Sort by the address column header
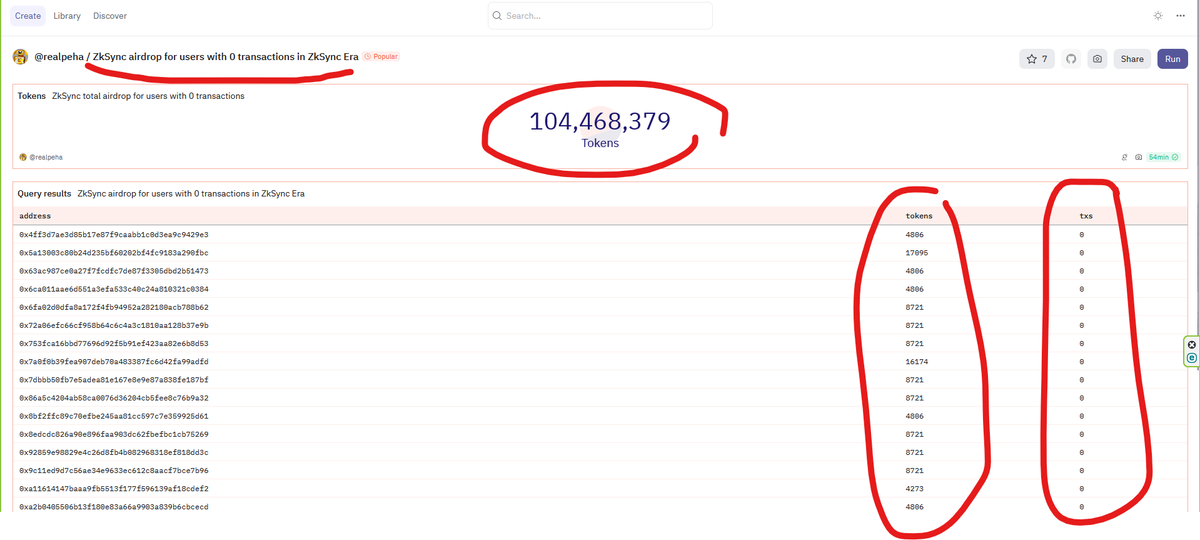Viewport: 1200px width, 540px height. point(35,215)
